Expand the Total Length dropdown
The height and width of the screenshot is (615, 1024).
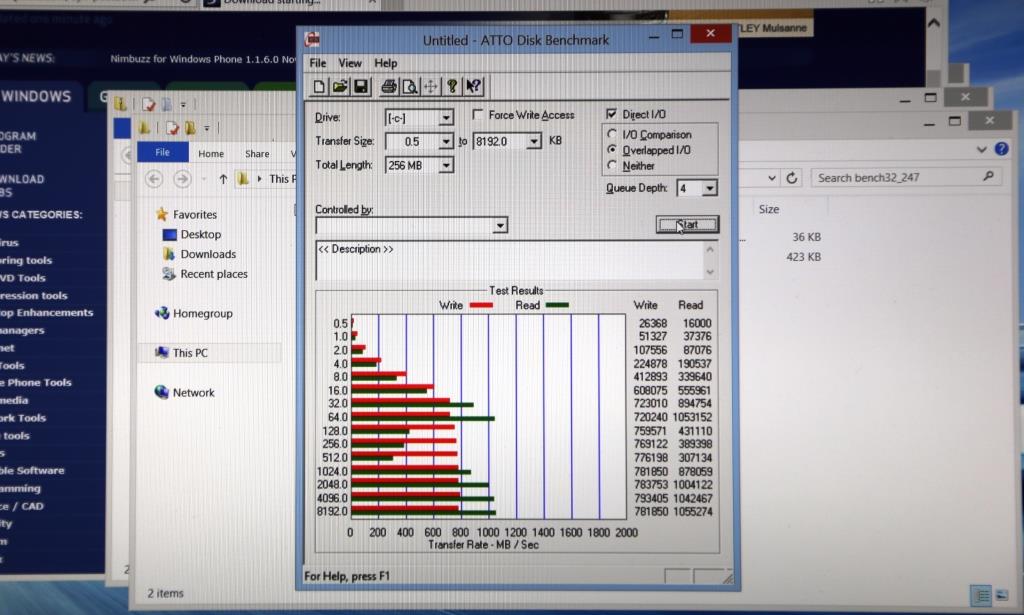coord(446,165)
